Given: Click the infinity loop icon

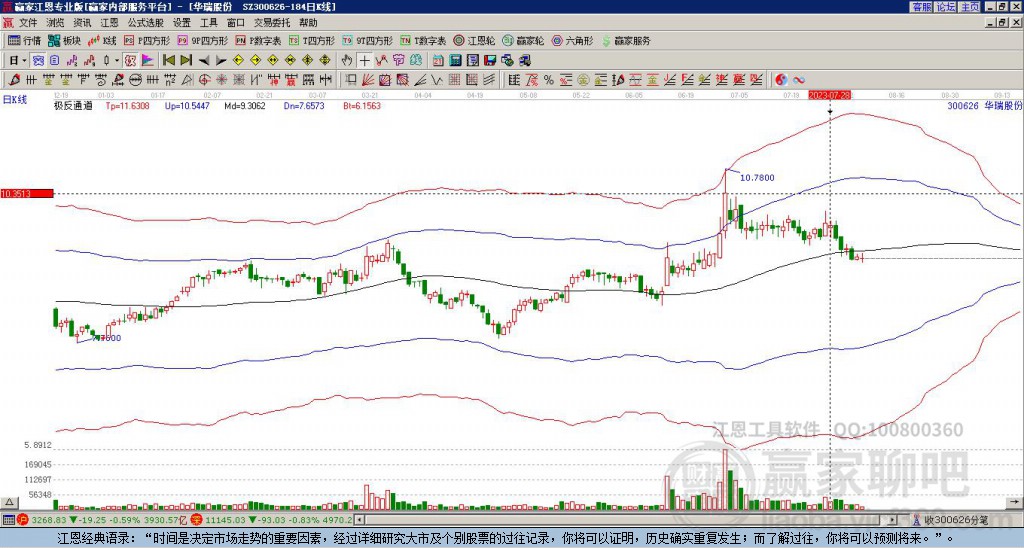Looking at the screenshot, I should pyautogui.click(x=798, y=80).
